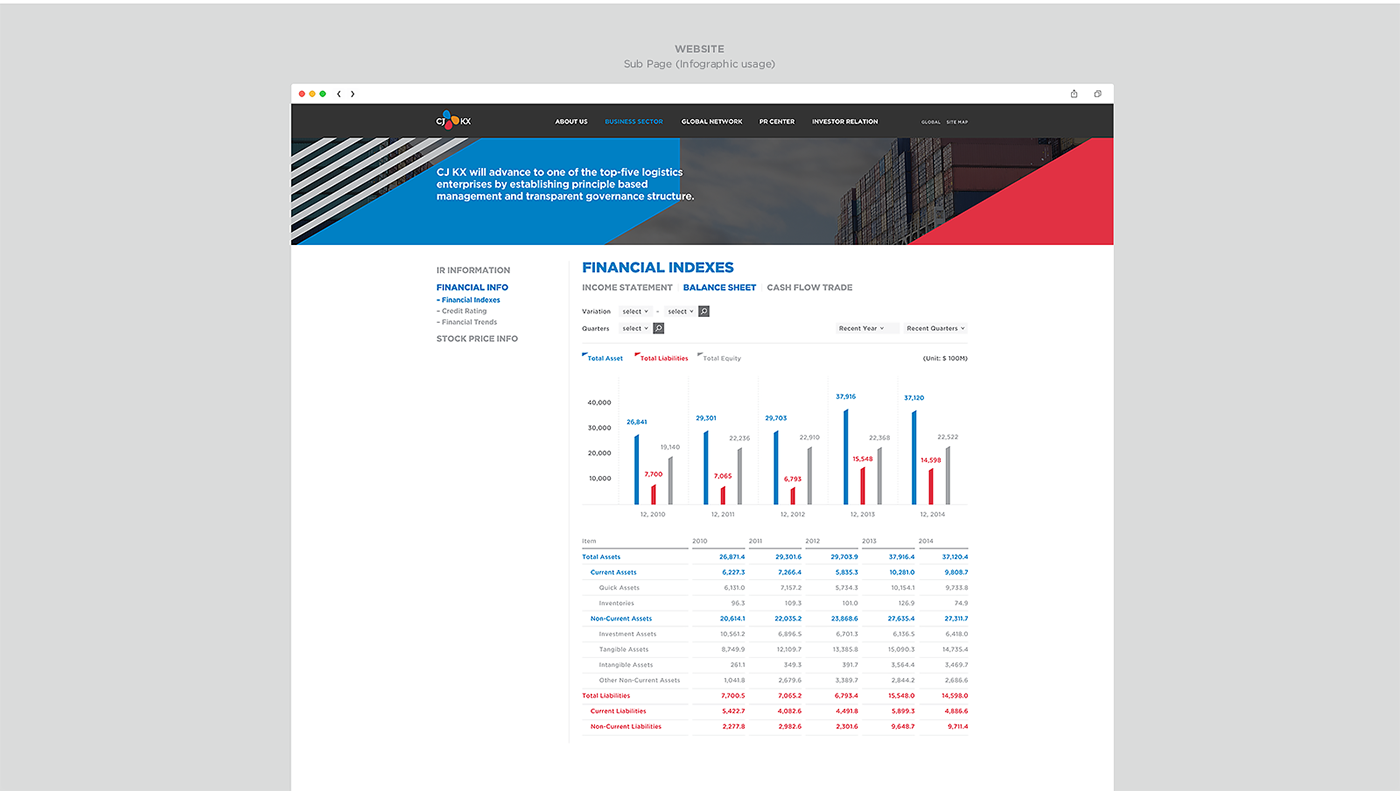
Task: Open the Investor Relation menu
Action: coord(844,122)
